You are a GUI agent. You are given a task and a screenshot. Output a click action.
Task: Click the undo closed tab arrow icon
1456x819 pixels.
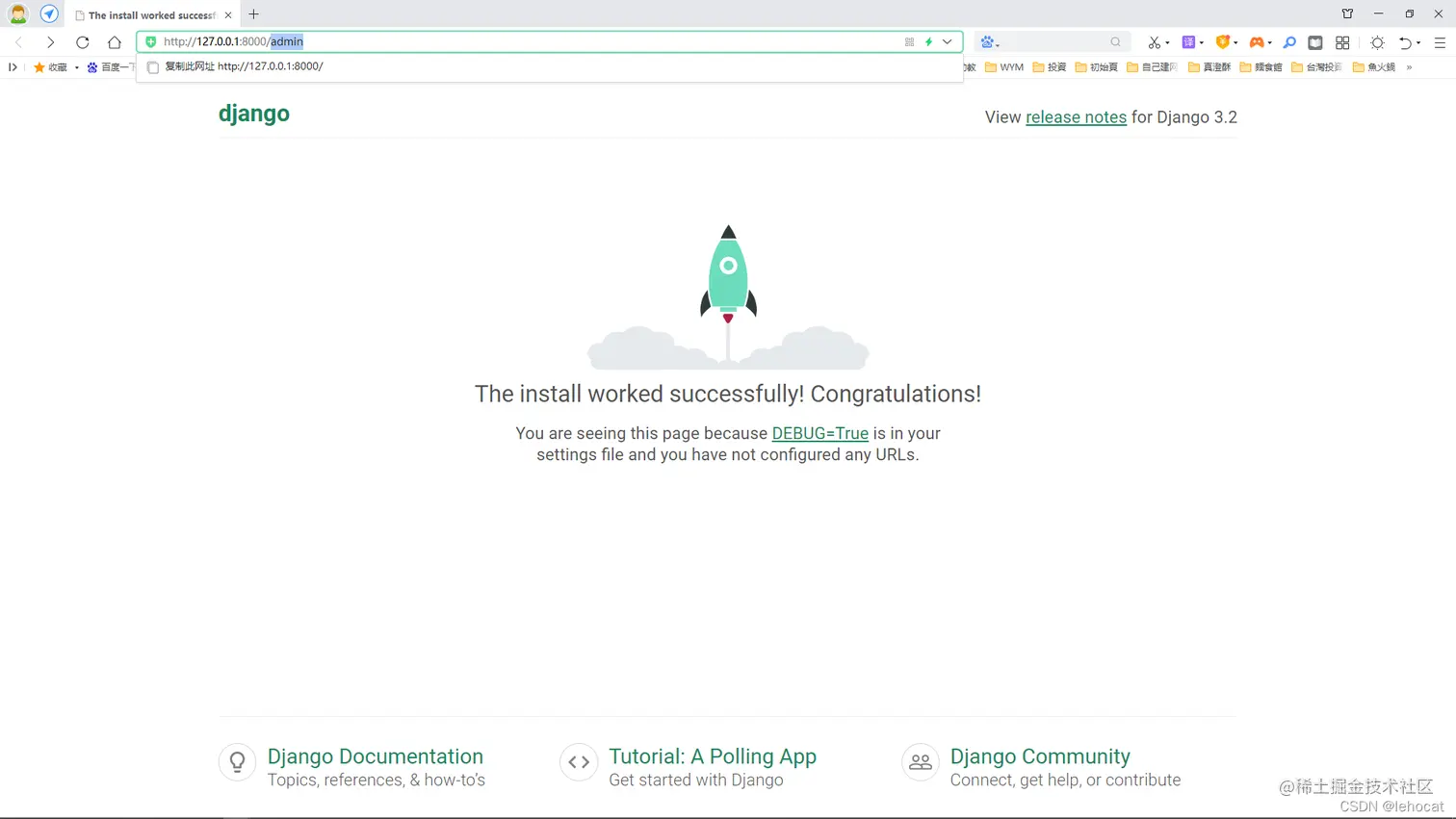[1406, 42]
